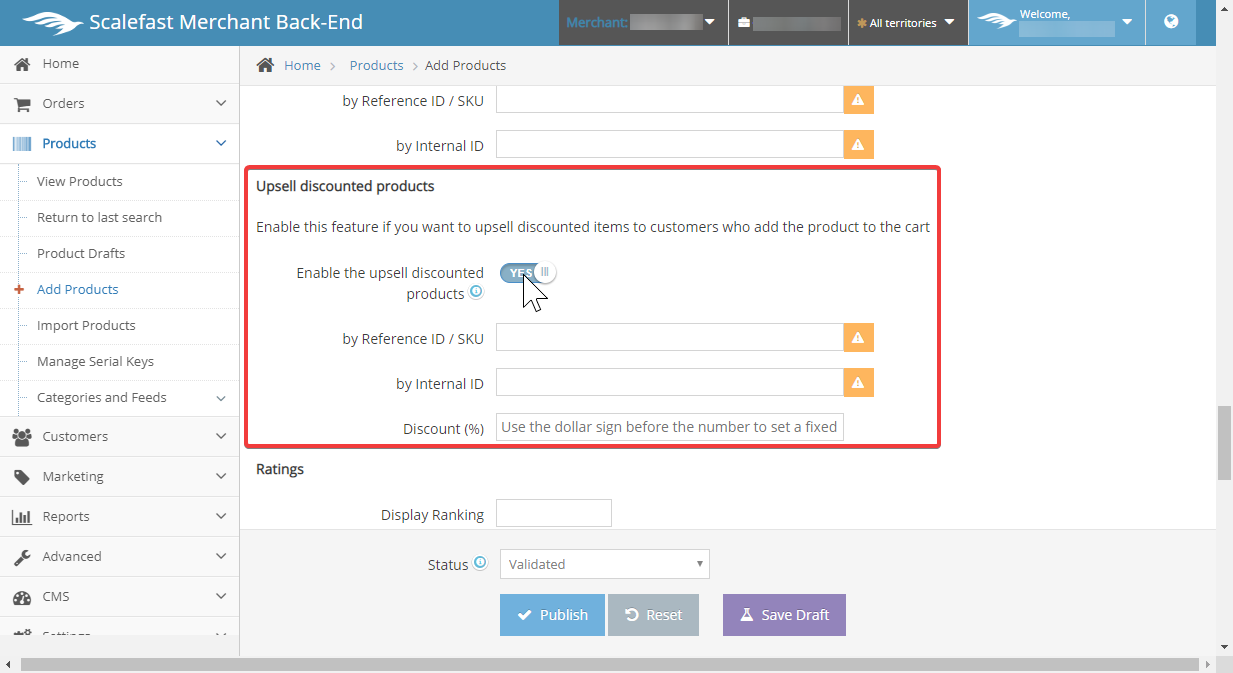The height and width of the screenshot is (673, 1233).
Task: Select Product Drafts menu item
Action: (81, 254)
